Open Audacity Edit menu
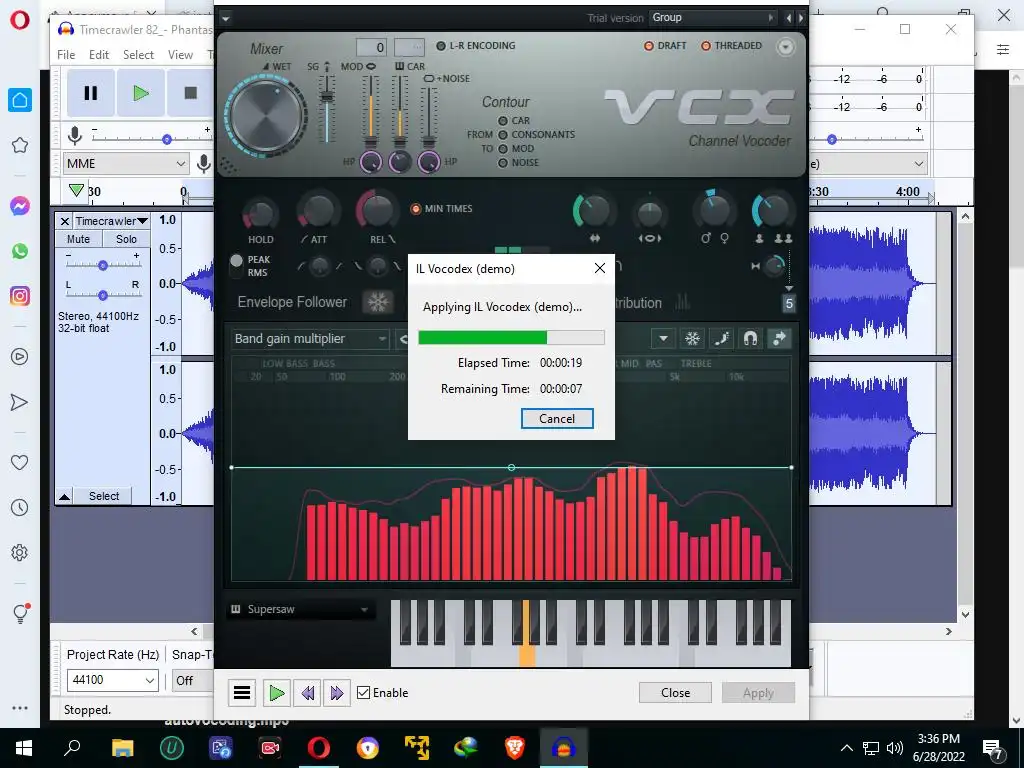The height and width of the screenshot is (768, 1024). (99, 55)
